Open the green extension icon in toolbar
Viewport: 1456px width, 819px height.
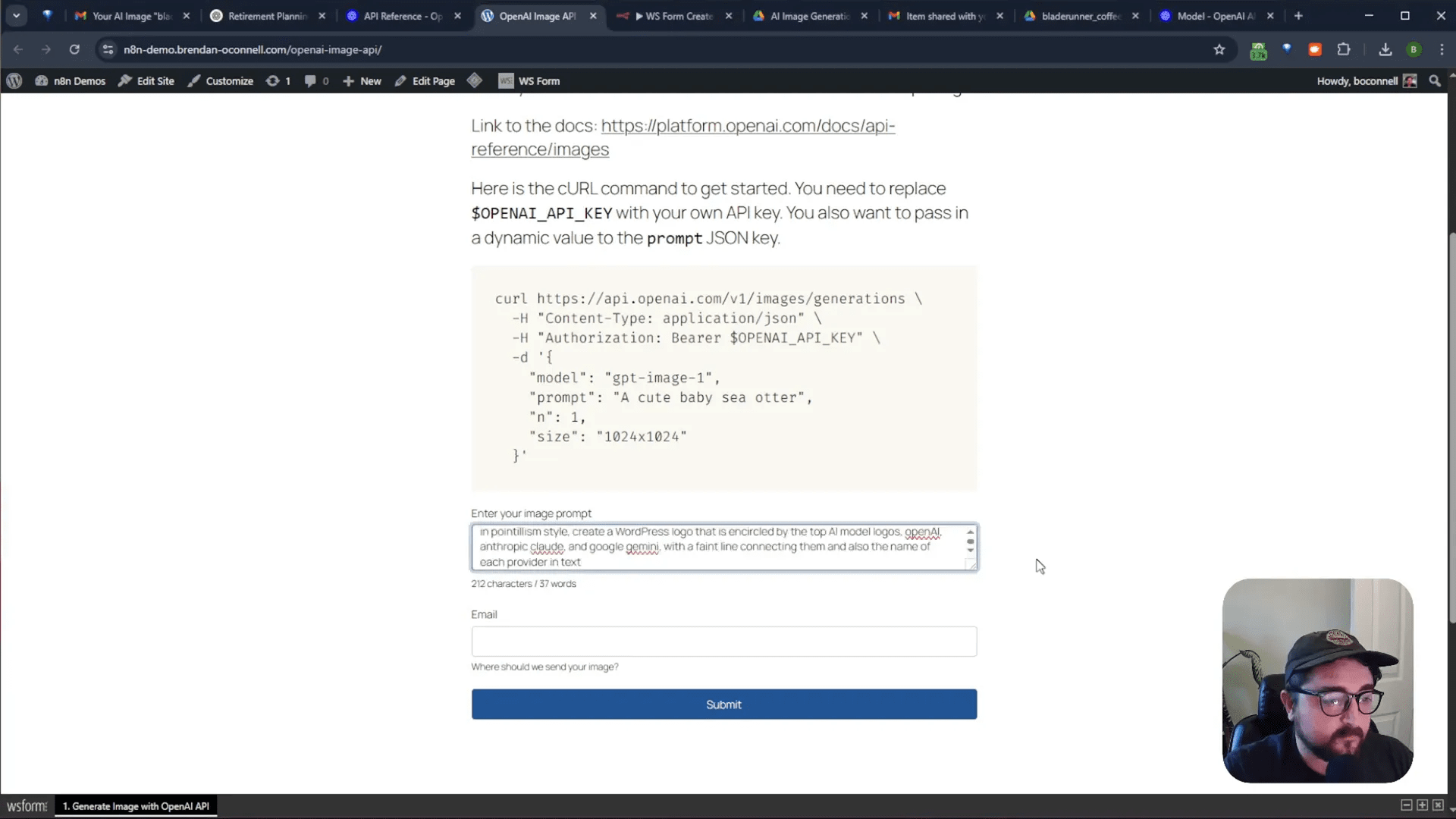pos(1258,50)
